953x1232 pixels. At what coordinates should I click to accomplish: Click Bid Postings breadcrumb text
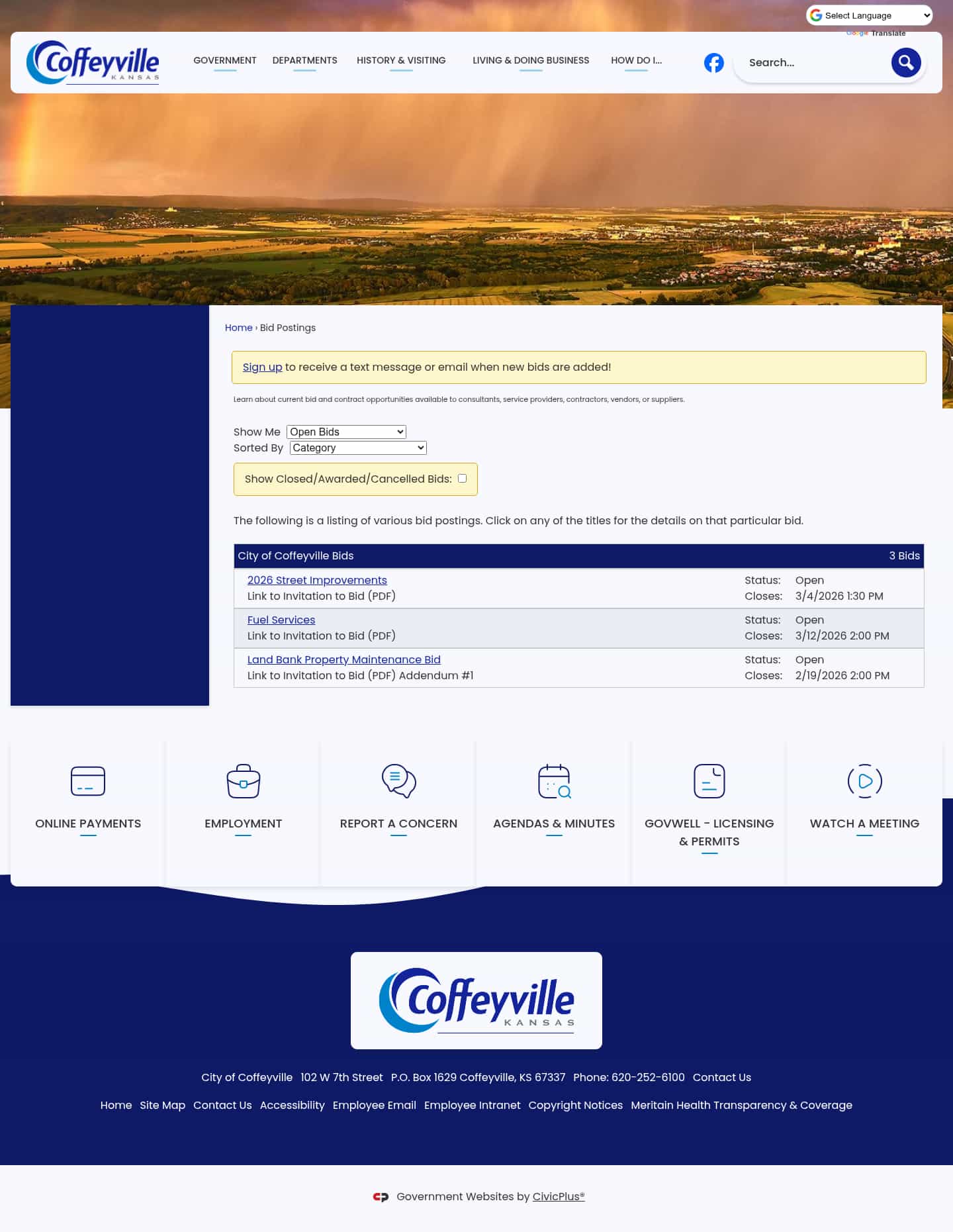(x=288, y=328)
